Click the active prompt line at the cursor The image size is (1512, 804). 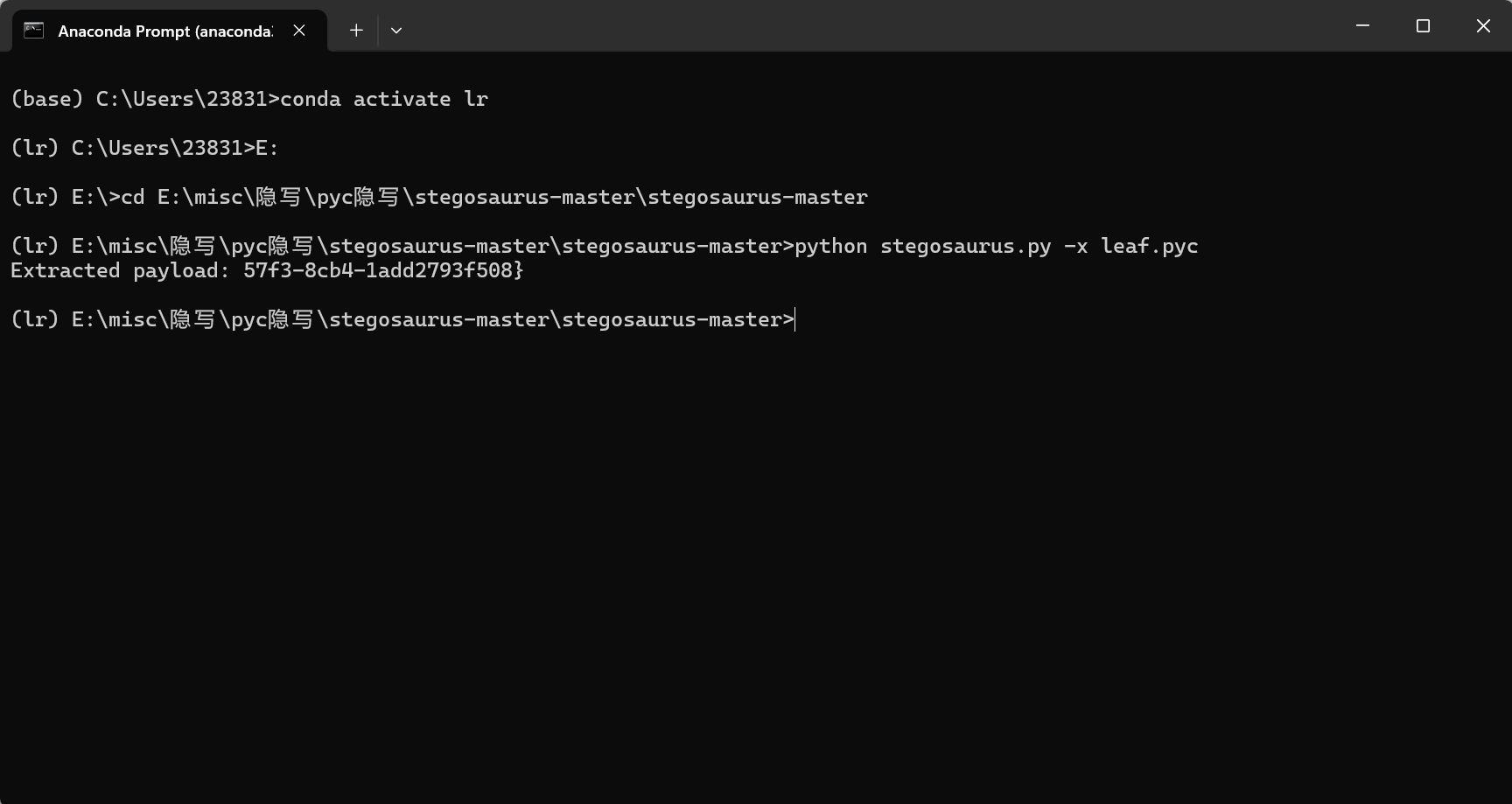coord(402,319)
